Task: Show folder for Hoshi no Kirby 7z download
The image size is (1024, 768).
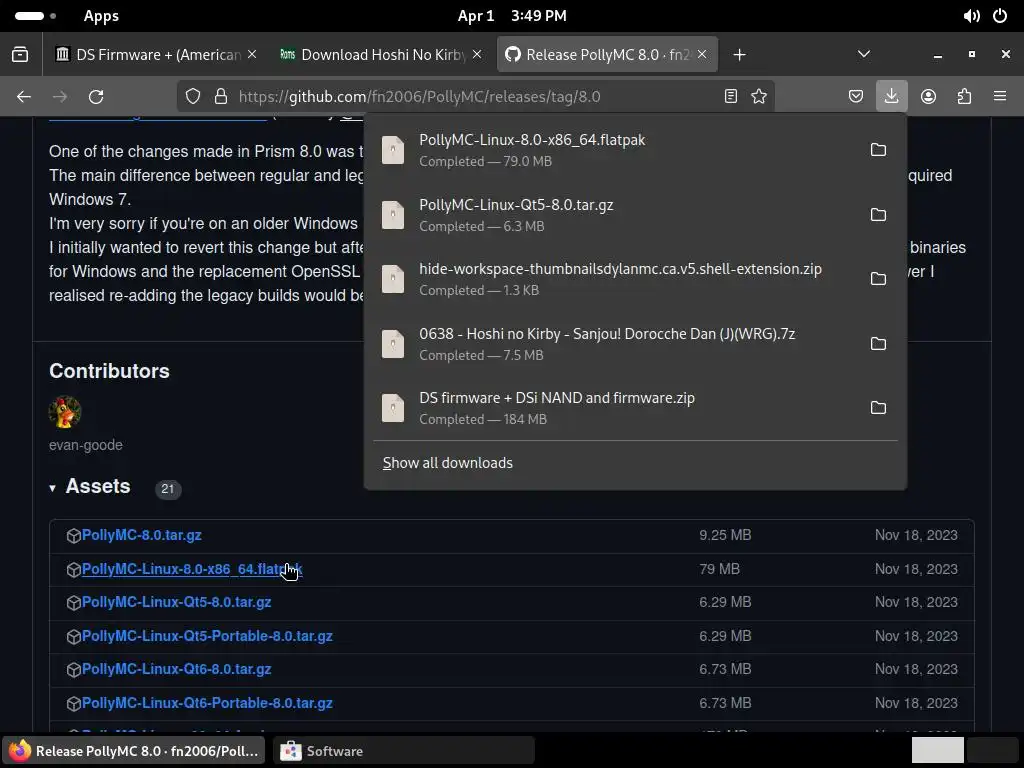Action: pyautogui.click(x=878, y=344)
